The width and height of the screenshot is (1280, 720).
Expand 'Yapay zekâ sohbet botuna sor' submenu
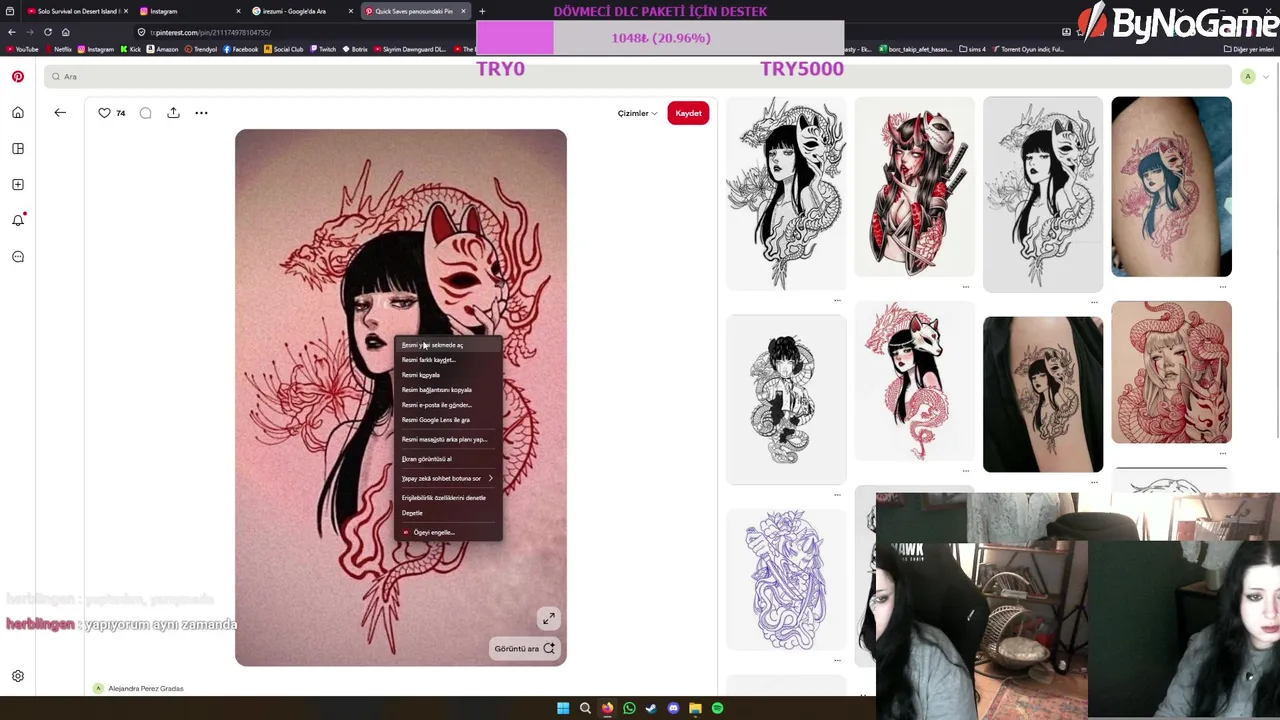click(447, 478)
